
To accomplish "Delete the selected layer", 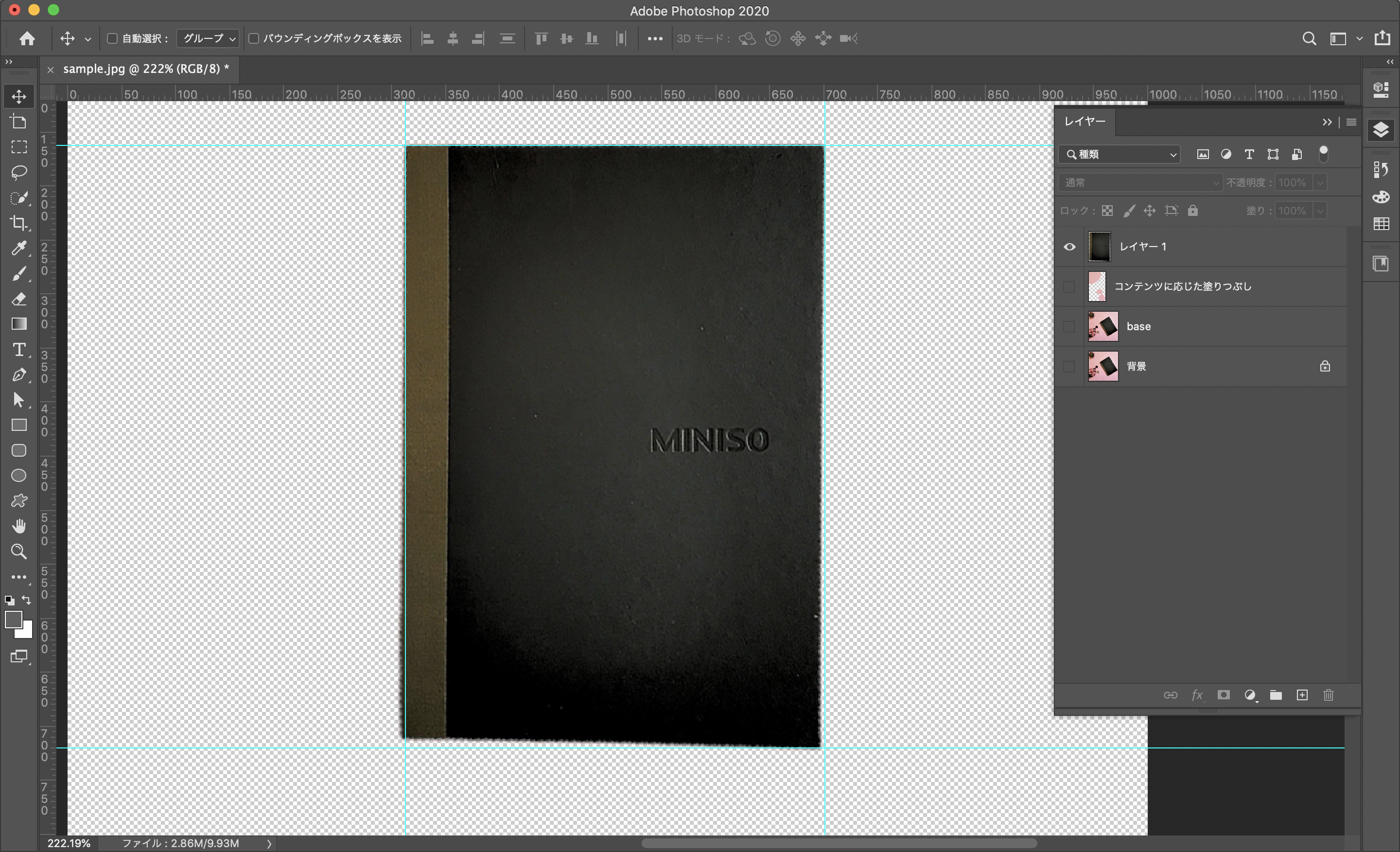I will (1328, 694).
